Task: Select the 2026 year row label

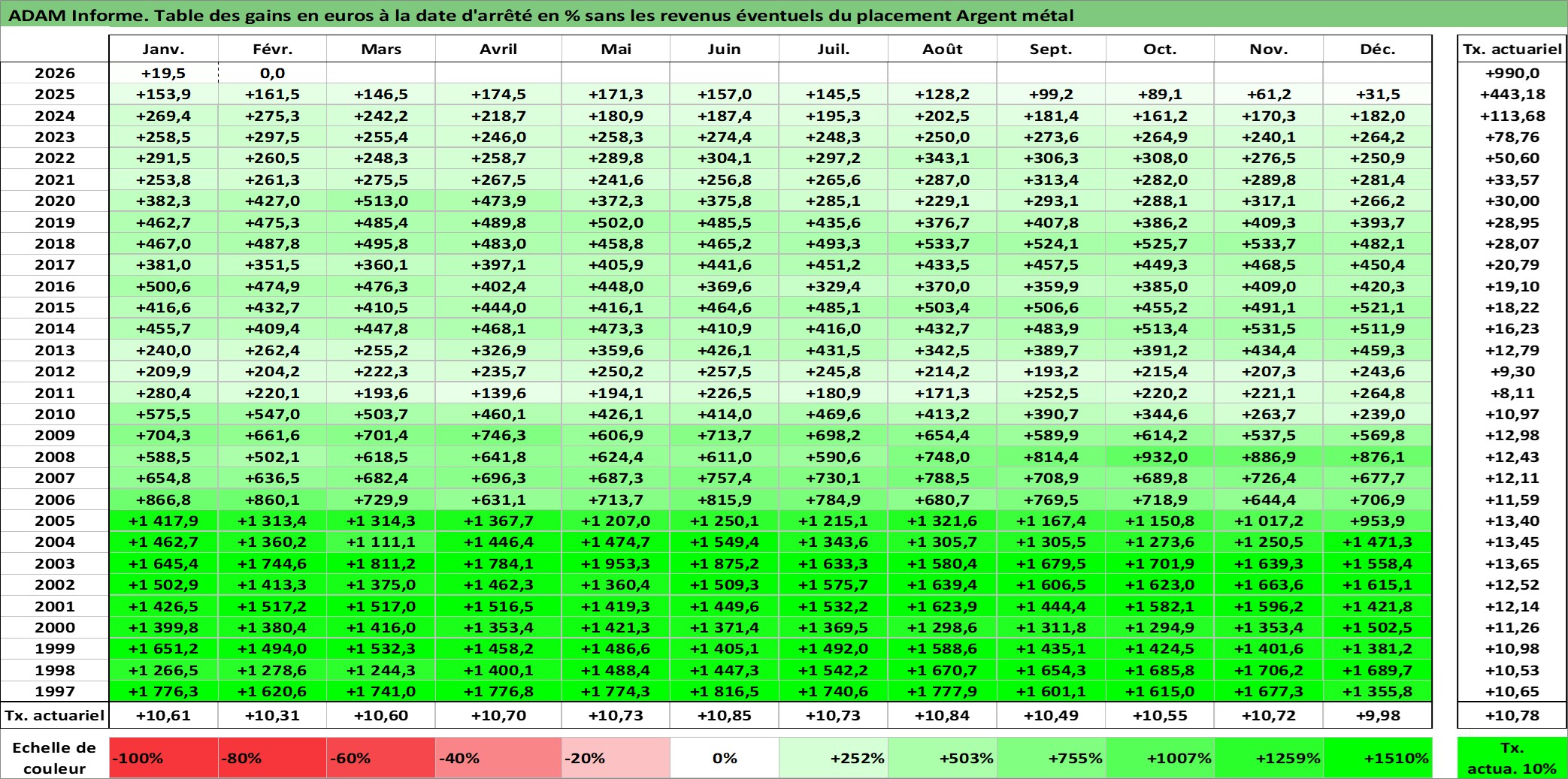Action: point(55,73)
